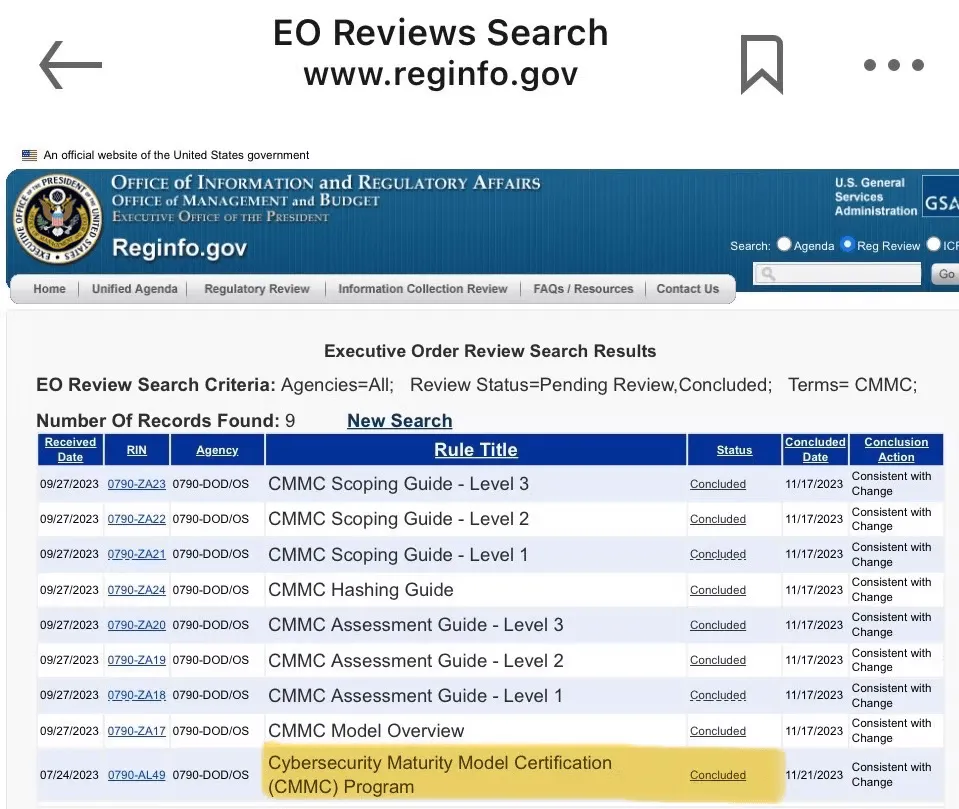Open the Regulatory Review menu
959x809 pixels.
257,289
